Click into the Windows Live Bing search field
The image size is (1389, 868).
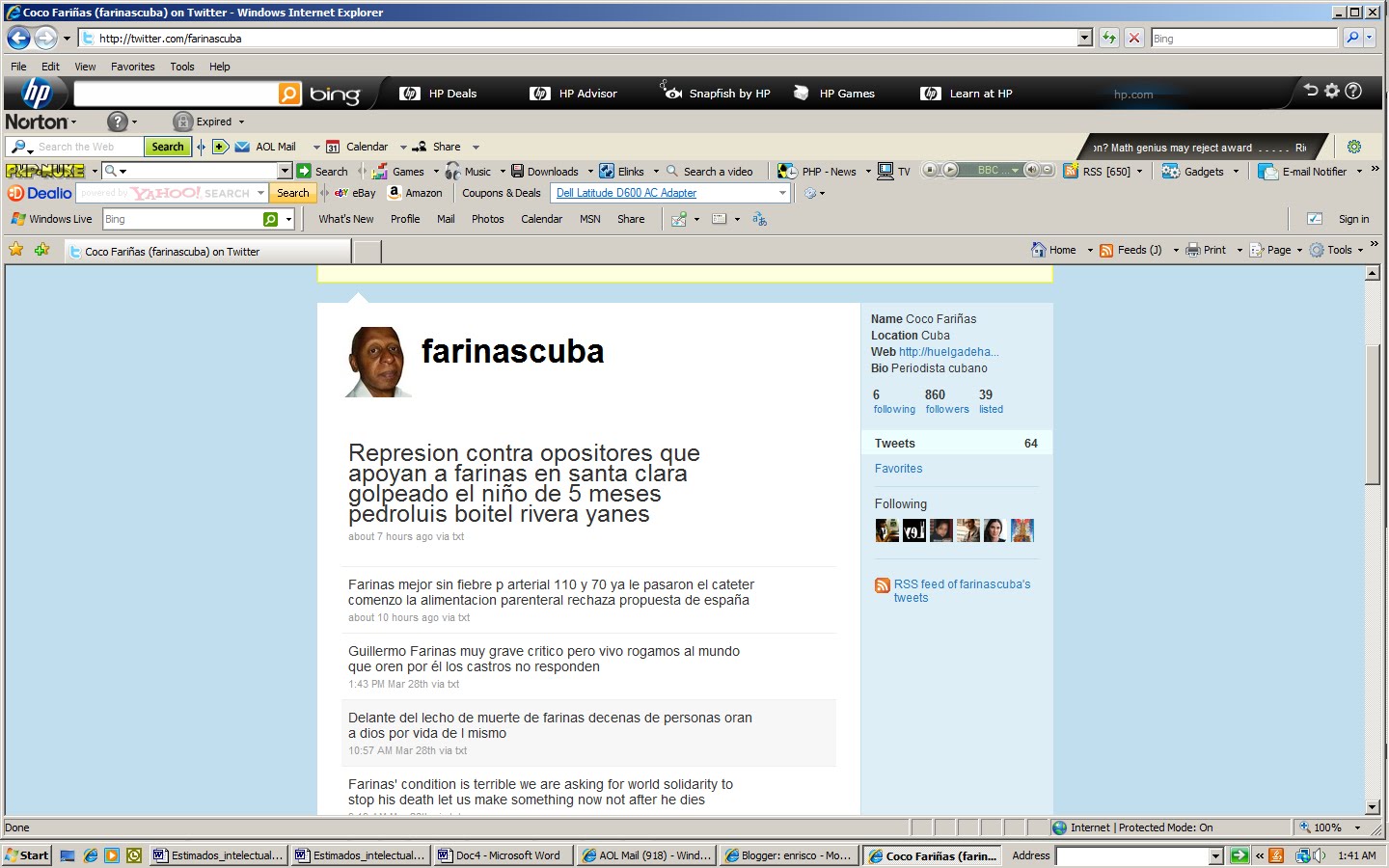182,219
